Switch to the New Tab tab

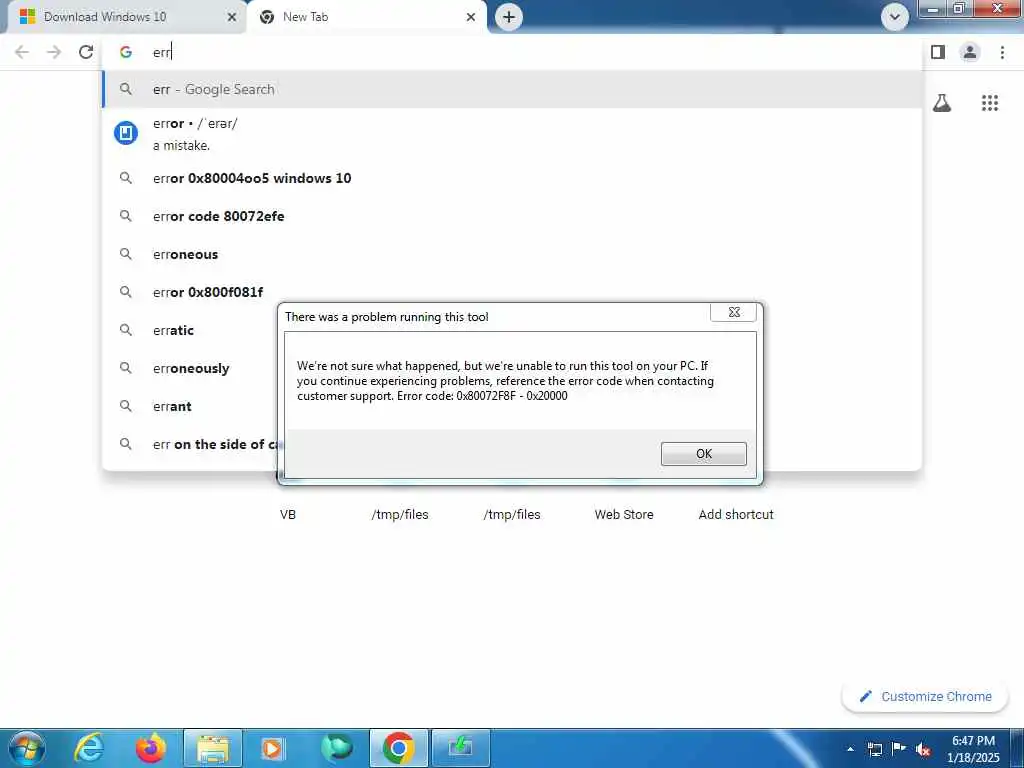click(x=366, y=17)
